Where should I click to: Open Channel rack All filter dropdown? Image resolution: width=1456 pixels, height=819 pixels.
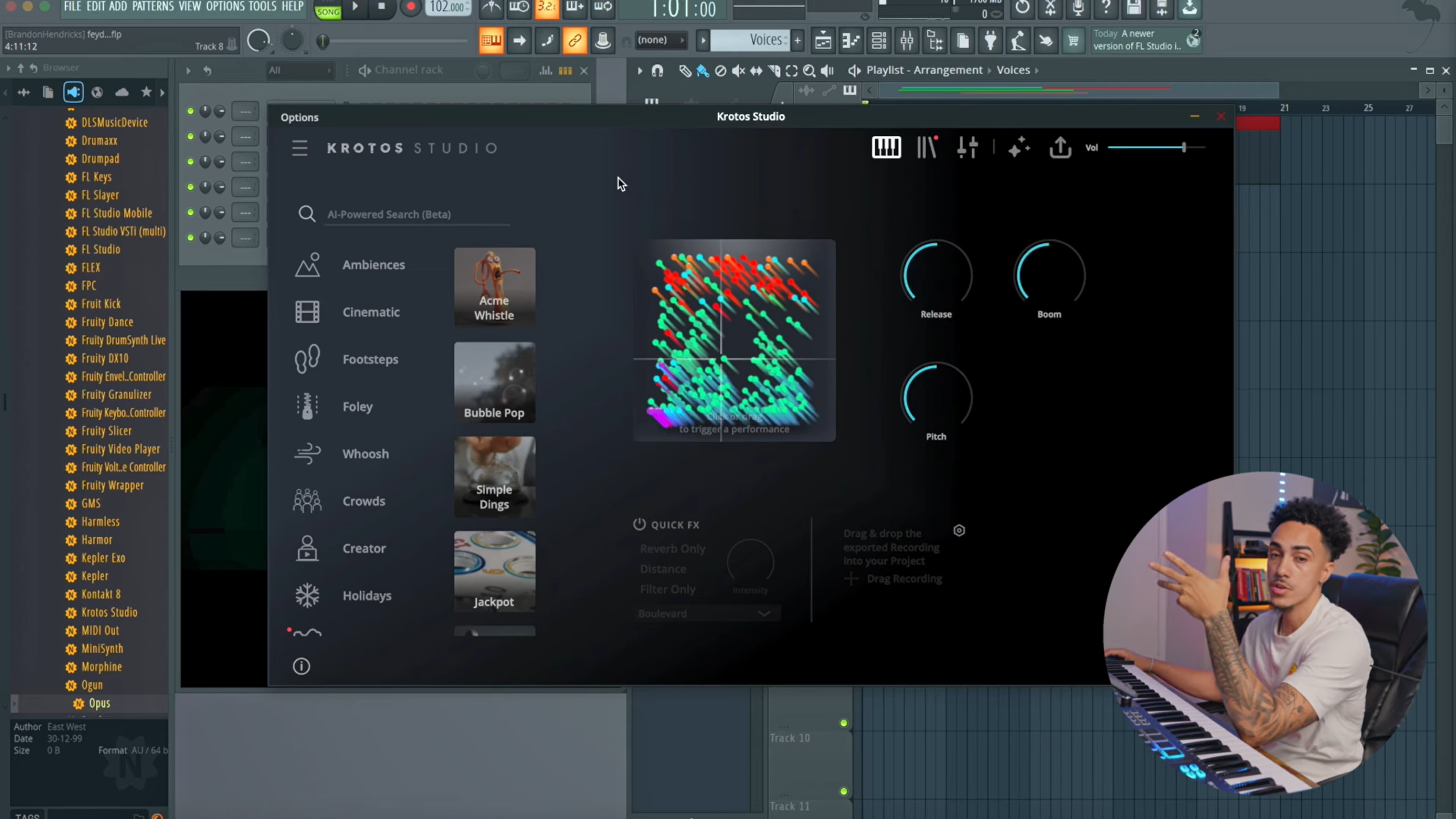(x=299, y=70)
